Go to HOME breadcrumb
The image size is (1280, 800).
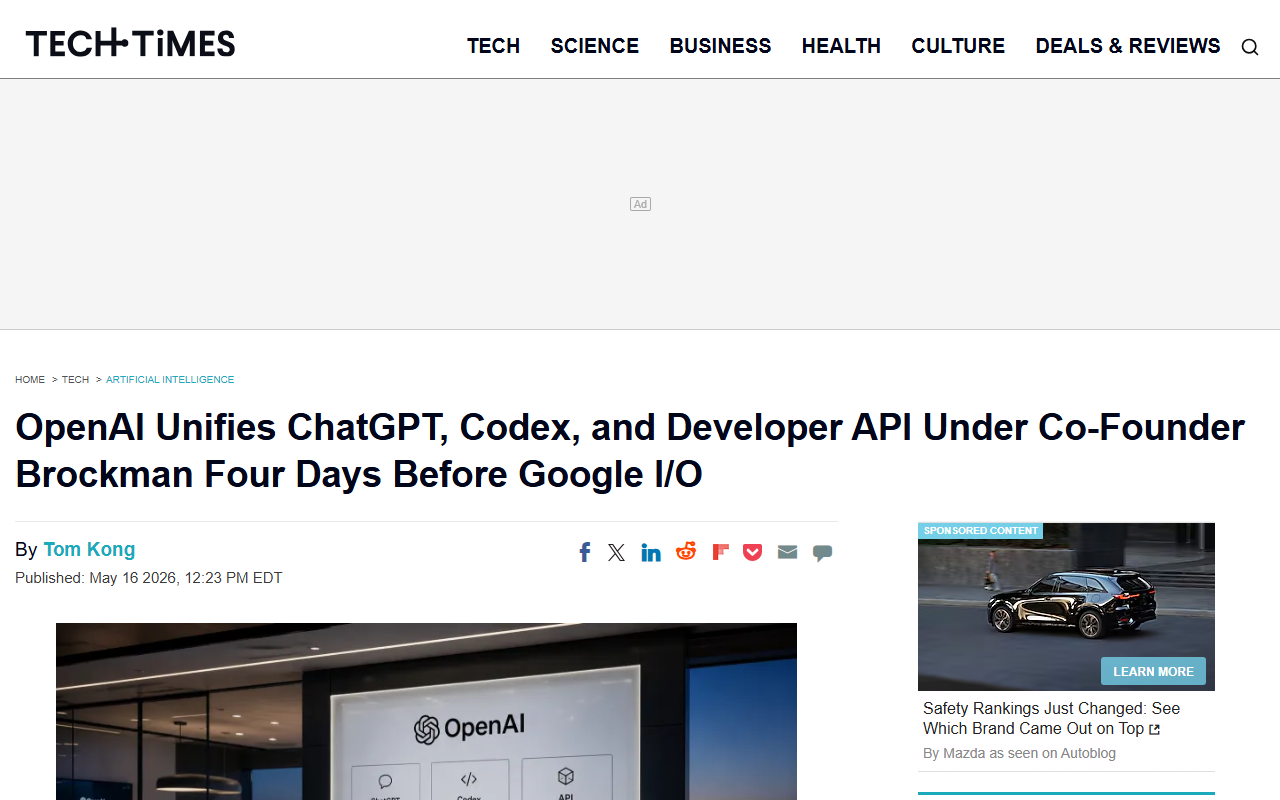30,380
